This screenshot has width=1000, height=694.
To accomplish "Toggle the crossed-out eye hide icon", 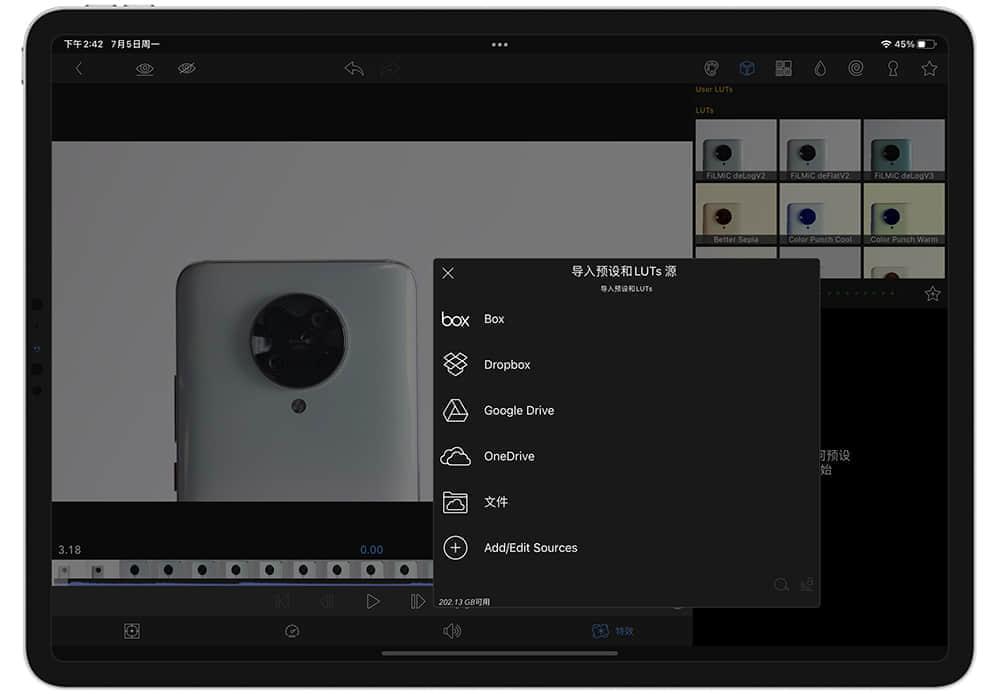I will pos(187,68).
